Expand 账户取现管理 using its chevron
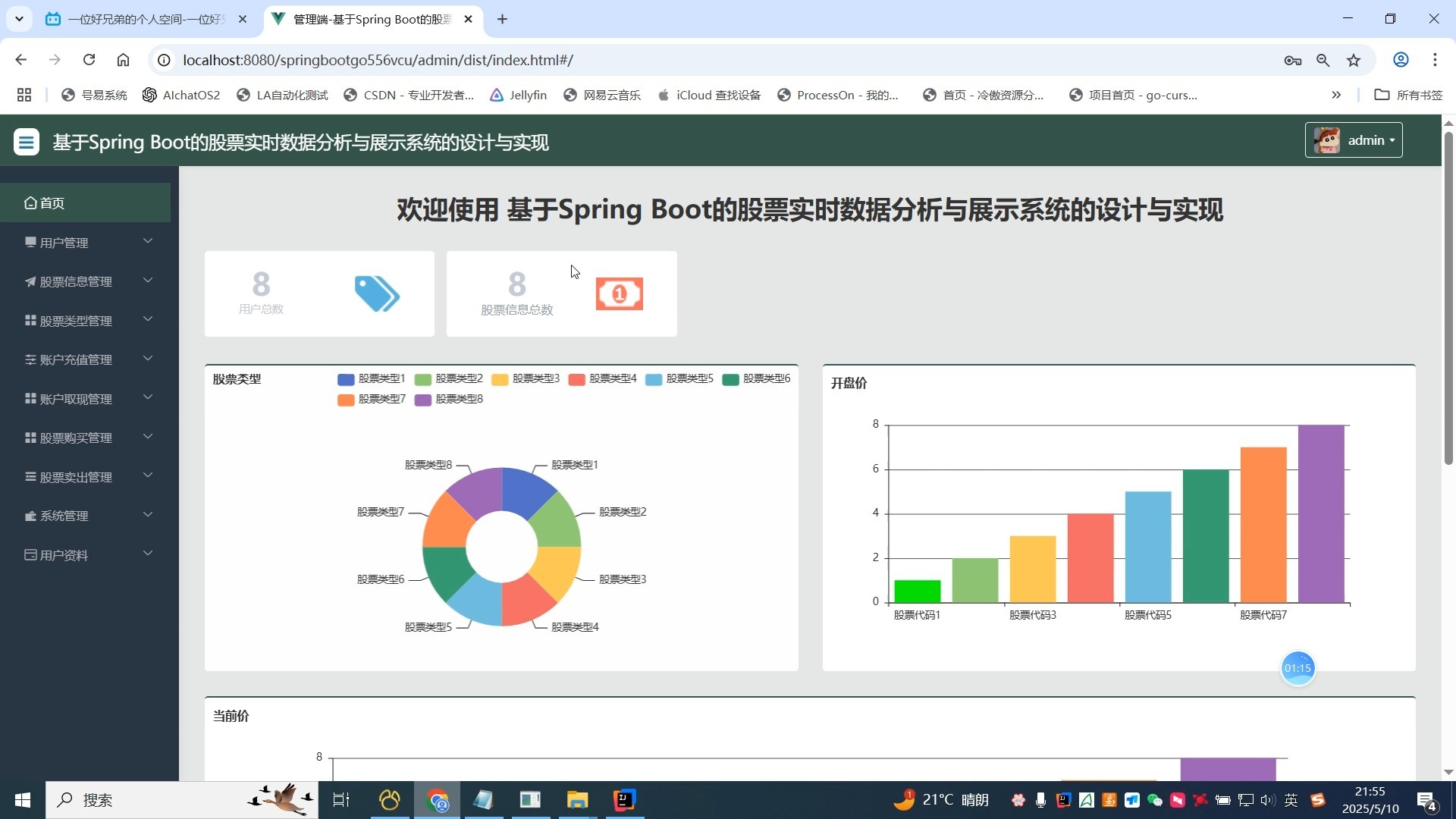Image resolution: width=1456 pixels, height=819 pixels. tap(148, 397)
